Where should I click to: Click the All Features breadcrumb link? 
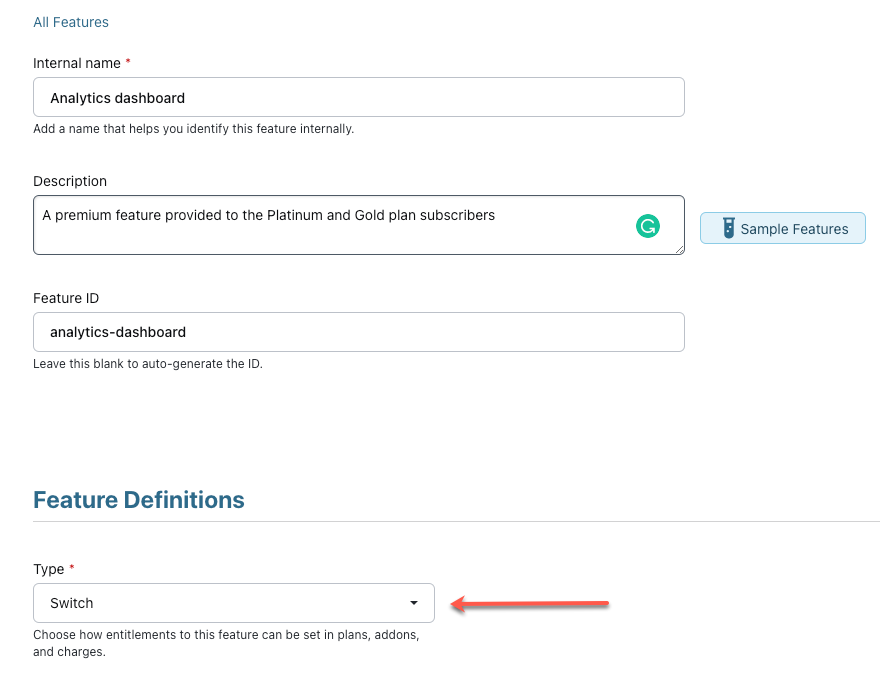coord(71,22)
